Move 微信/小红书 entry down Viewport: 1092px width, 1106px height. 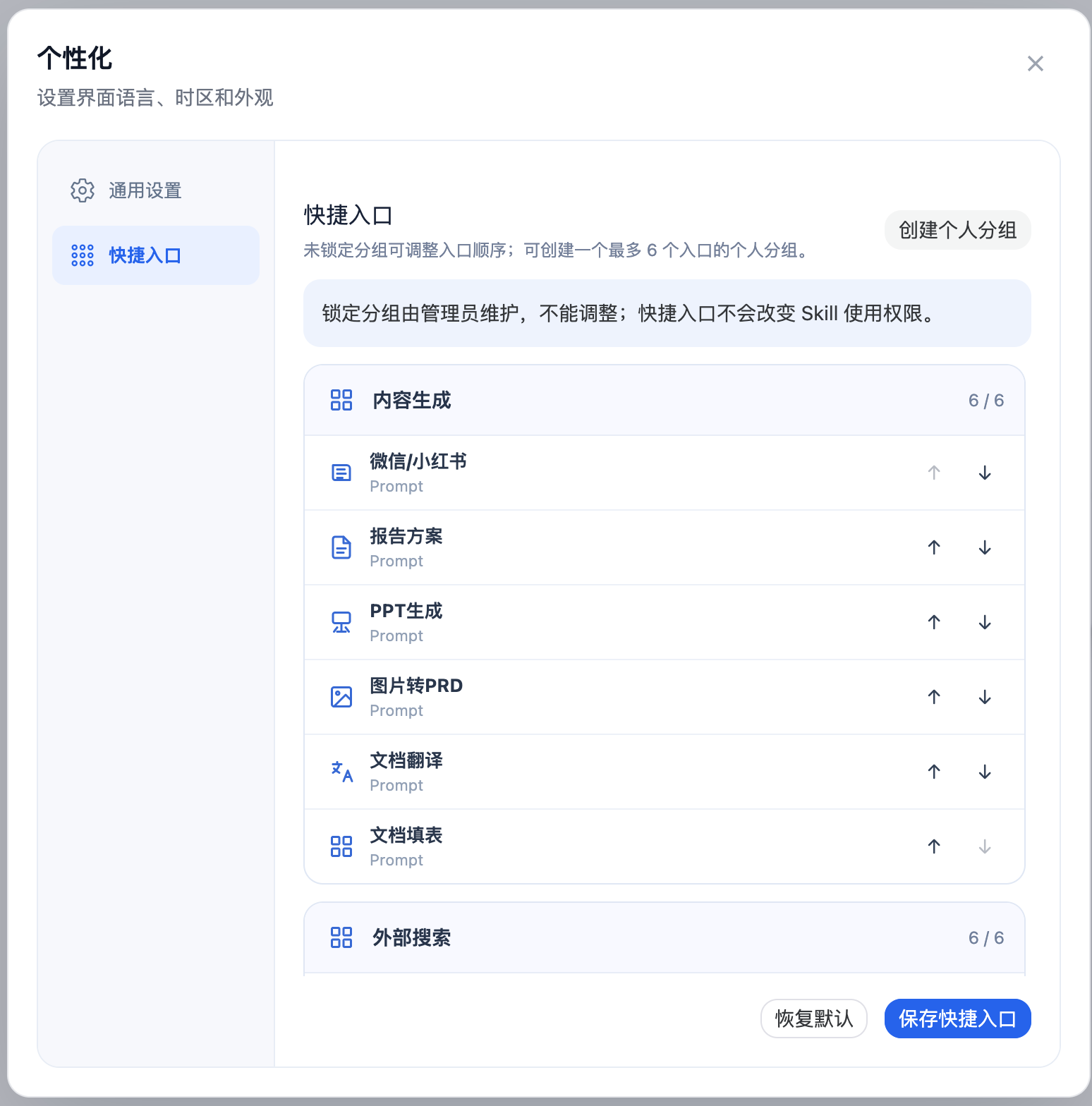click(985, 473)
